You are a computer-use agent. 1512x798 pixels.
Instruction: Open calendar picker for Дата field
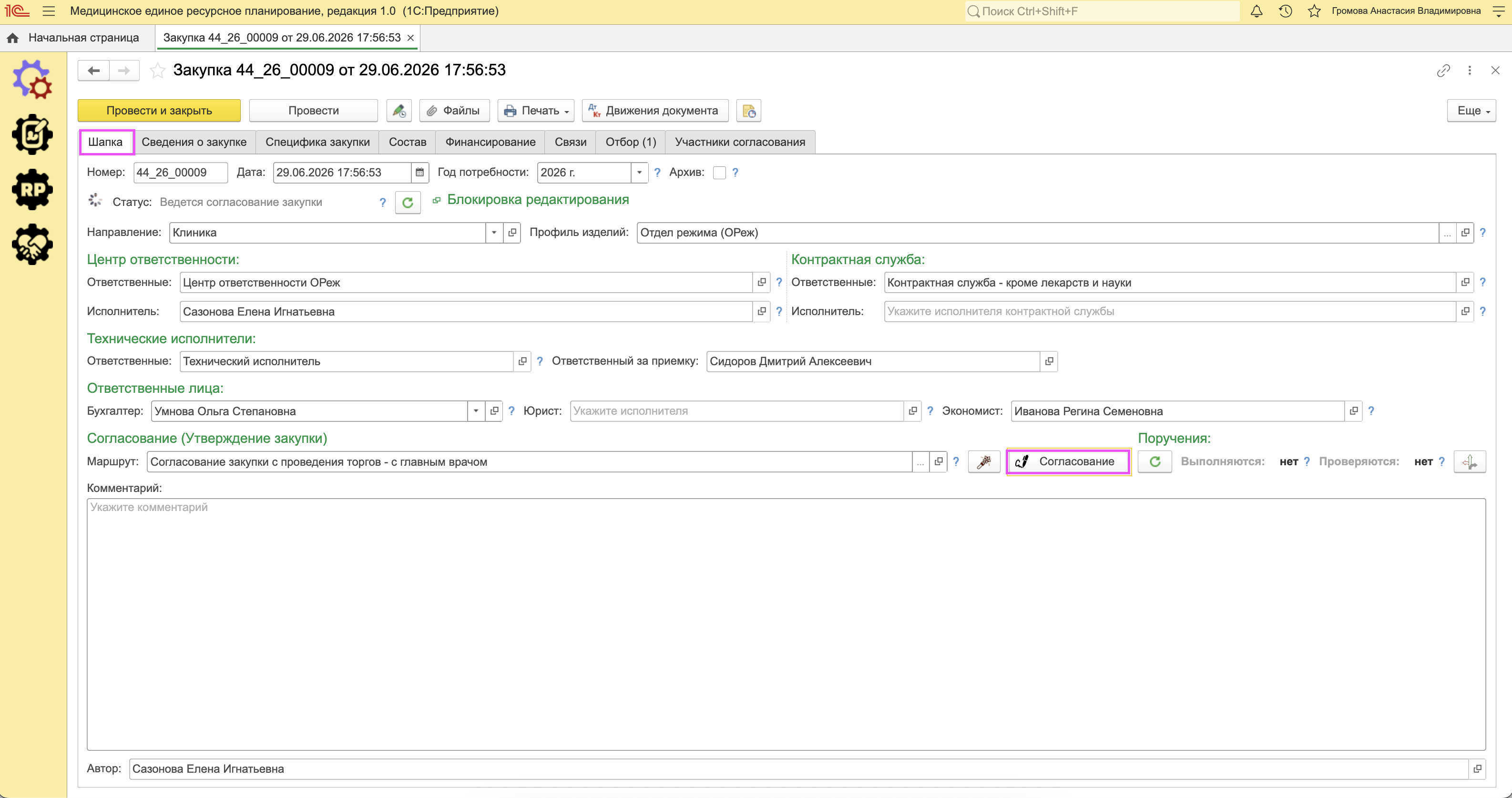point(419,173)
